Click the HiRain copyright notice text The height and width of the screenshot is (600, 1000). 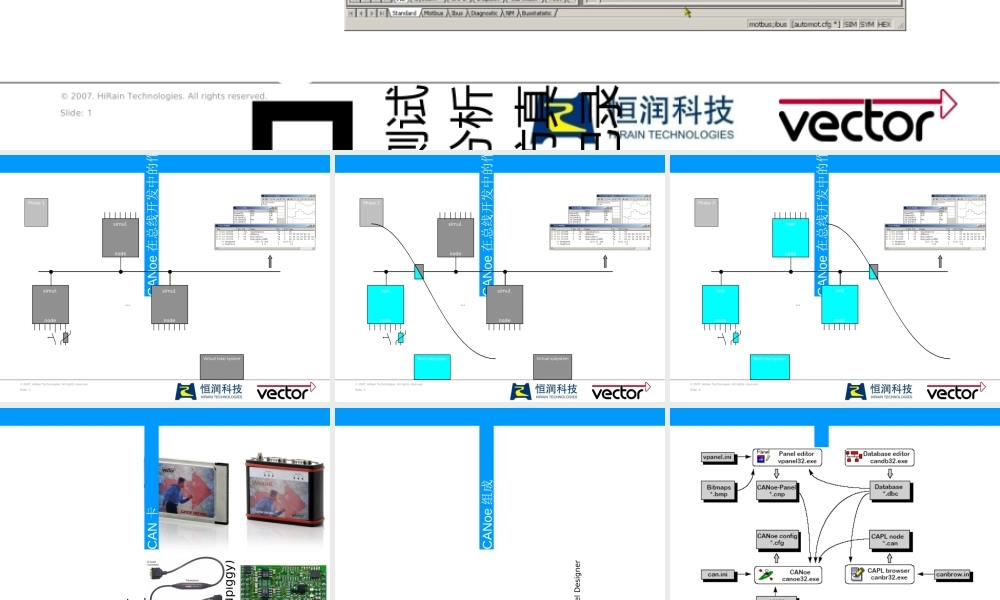pos(163,96)
